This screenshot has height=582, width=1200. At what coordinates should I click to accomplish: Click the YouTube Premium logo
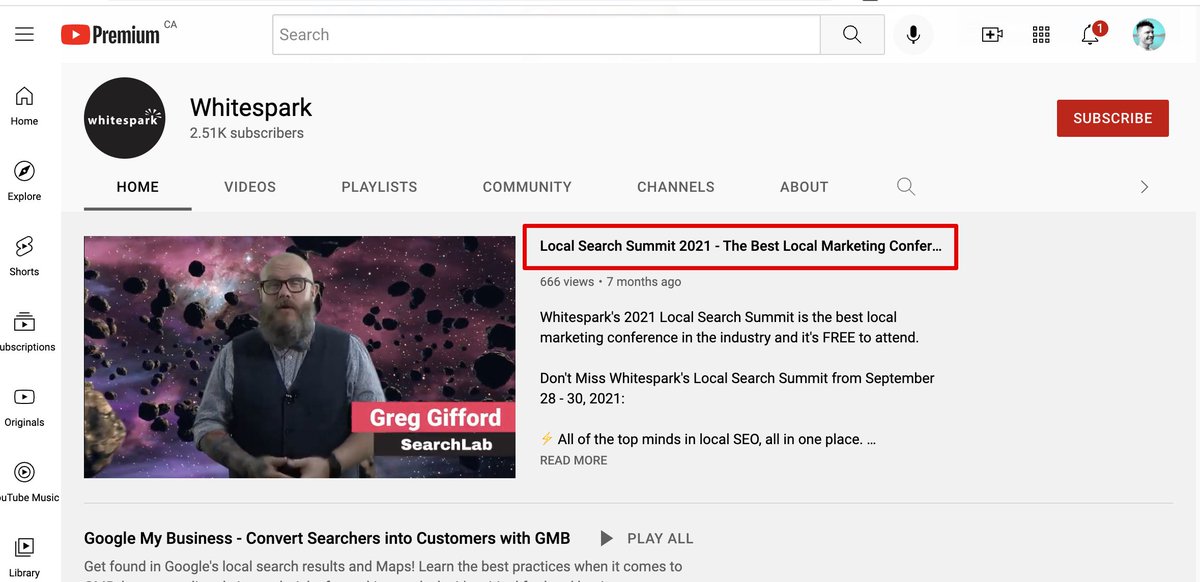click(x=110, y=35)
